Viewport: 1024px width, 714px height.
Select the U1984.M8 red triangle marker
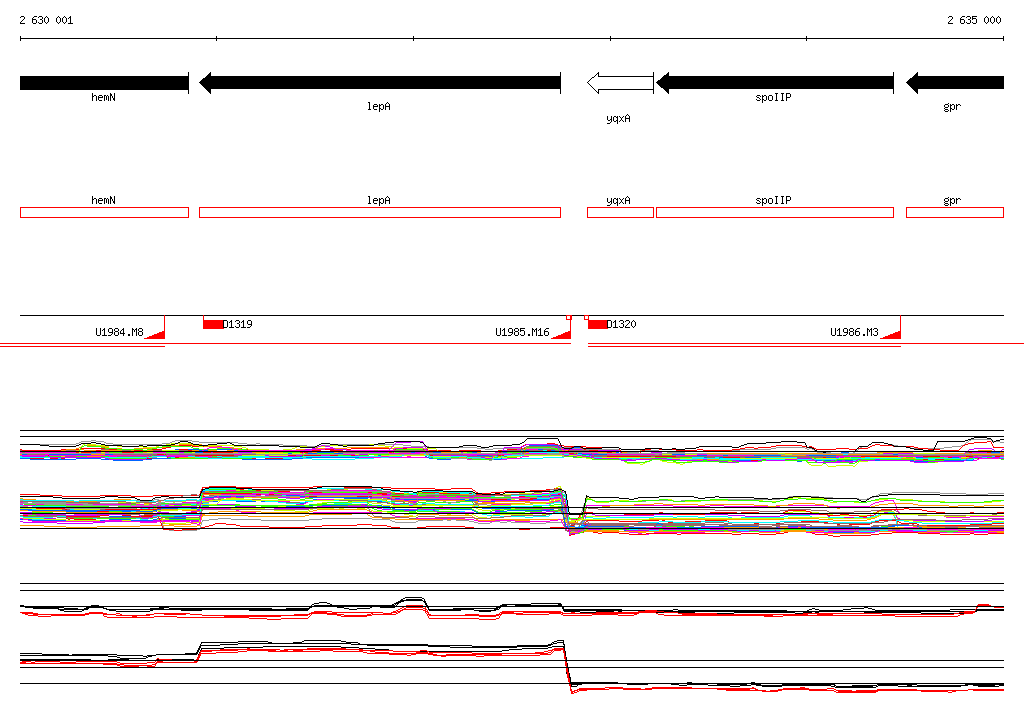tap(155, 334)
